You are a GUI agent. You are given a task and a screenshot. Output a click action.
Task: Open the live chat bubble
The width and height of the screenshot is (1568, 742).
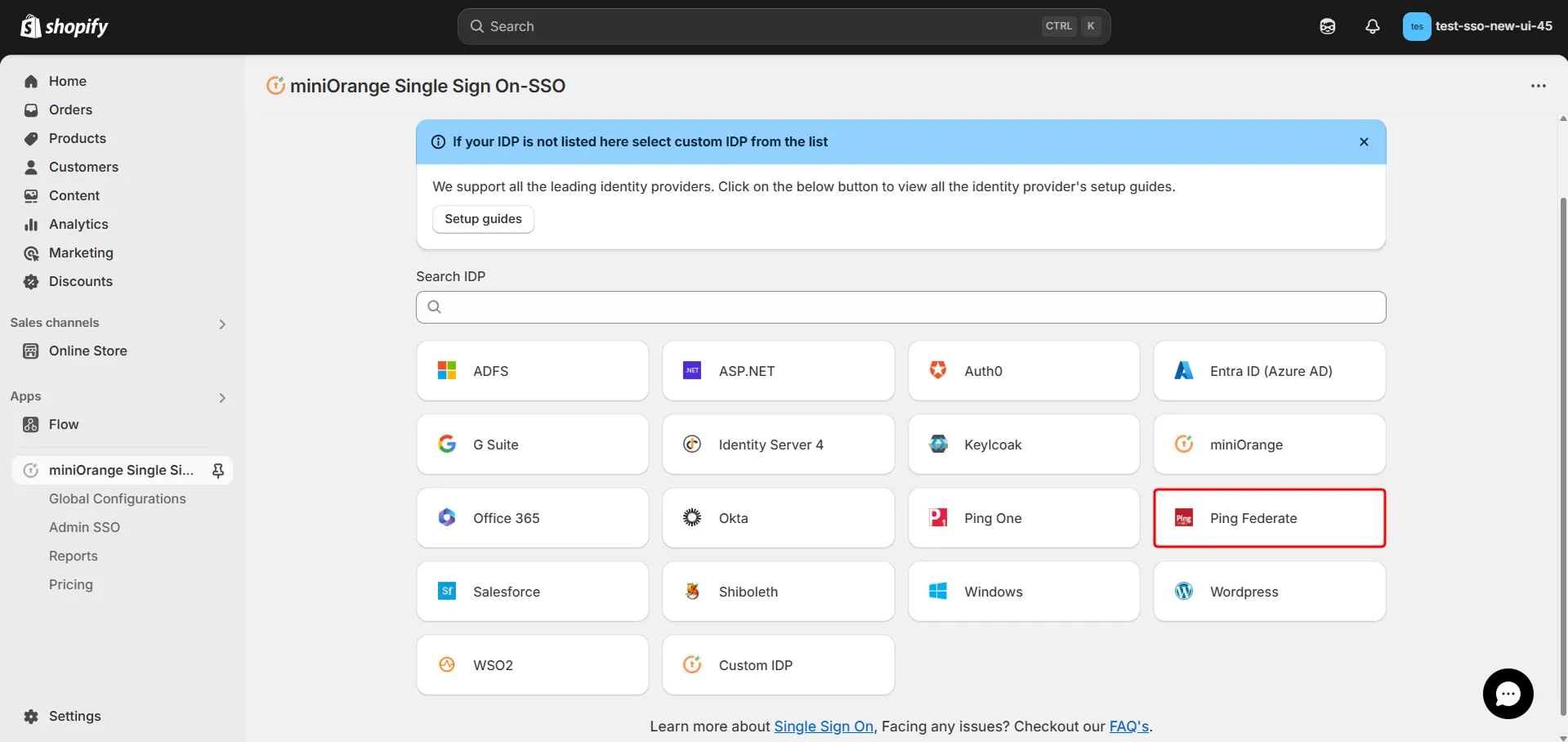tap(1508, 694)
